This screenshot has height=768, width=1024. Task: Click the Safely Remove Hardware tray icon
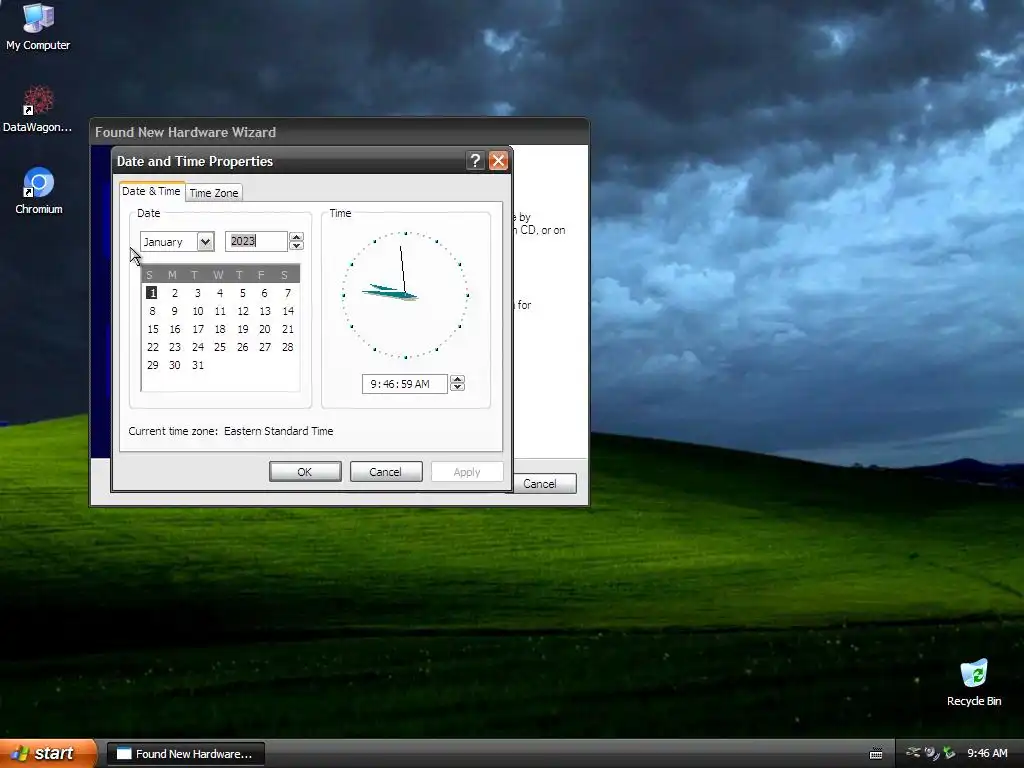pos(949,753)
